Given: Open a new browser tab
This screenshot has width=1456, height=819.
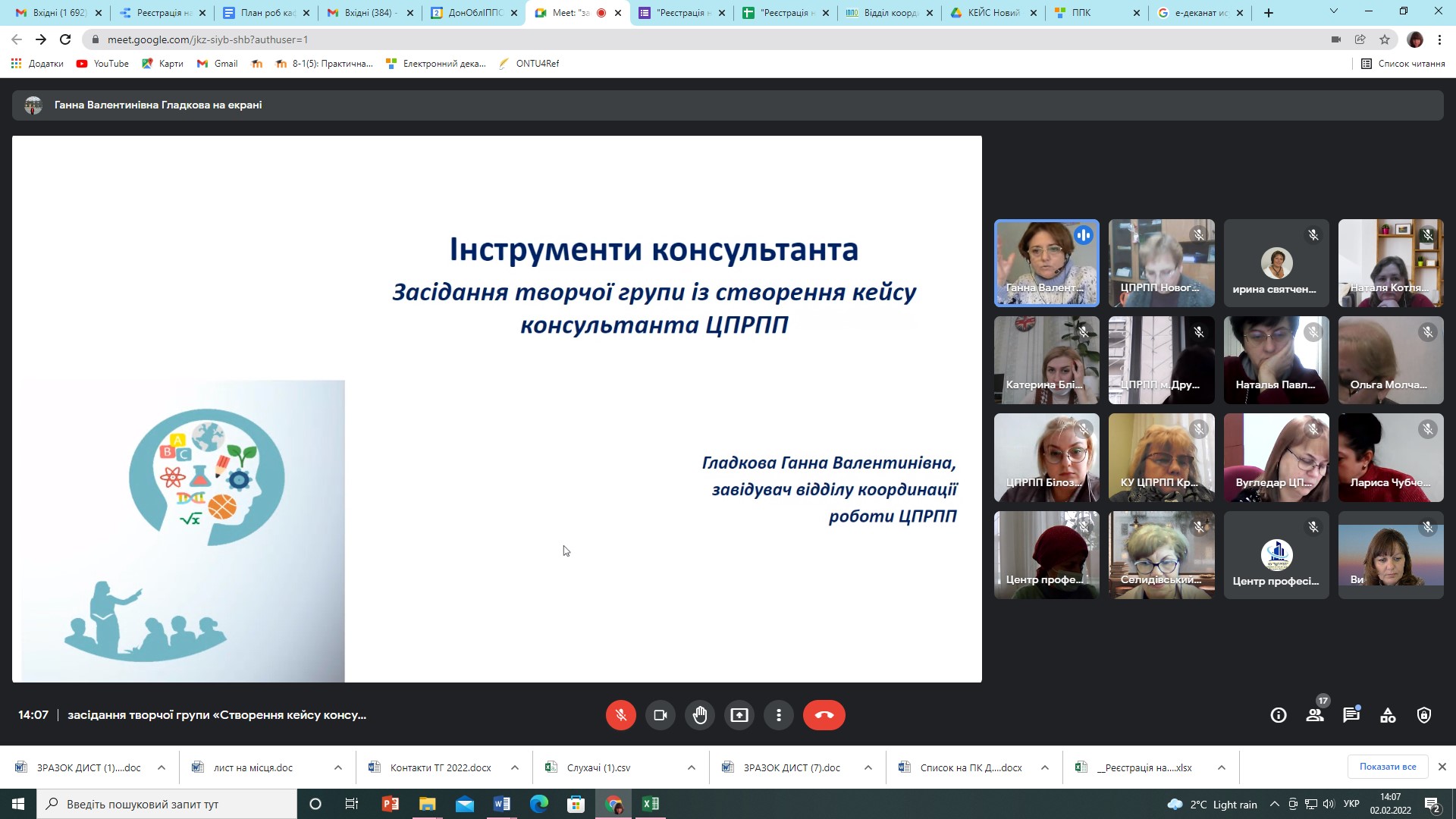Looking at the screenshot, I should pyautogui.click(x=1269, y=13).
